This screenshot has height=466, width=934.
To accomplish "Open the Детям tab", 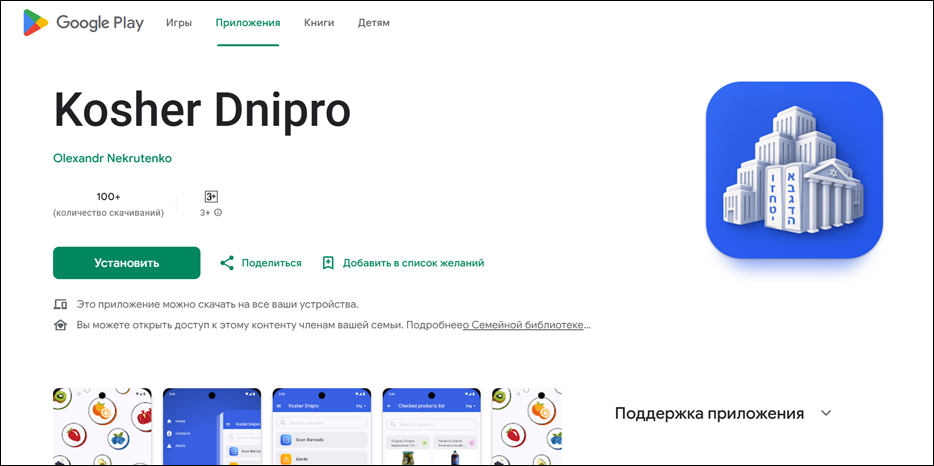I will tap(373, 23).
